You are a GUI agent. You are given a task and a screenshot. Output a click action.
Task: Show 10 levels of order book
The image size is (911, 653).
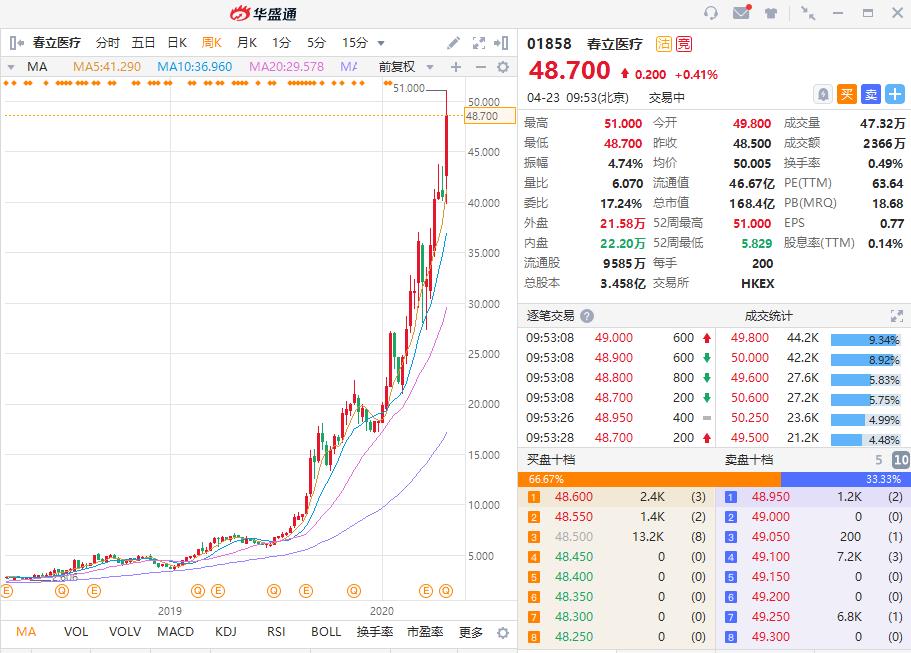click(901, 460)
